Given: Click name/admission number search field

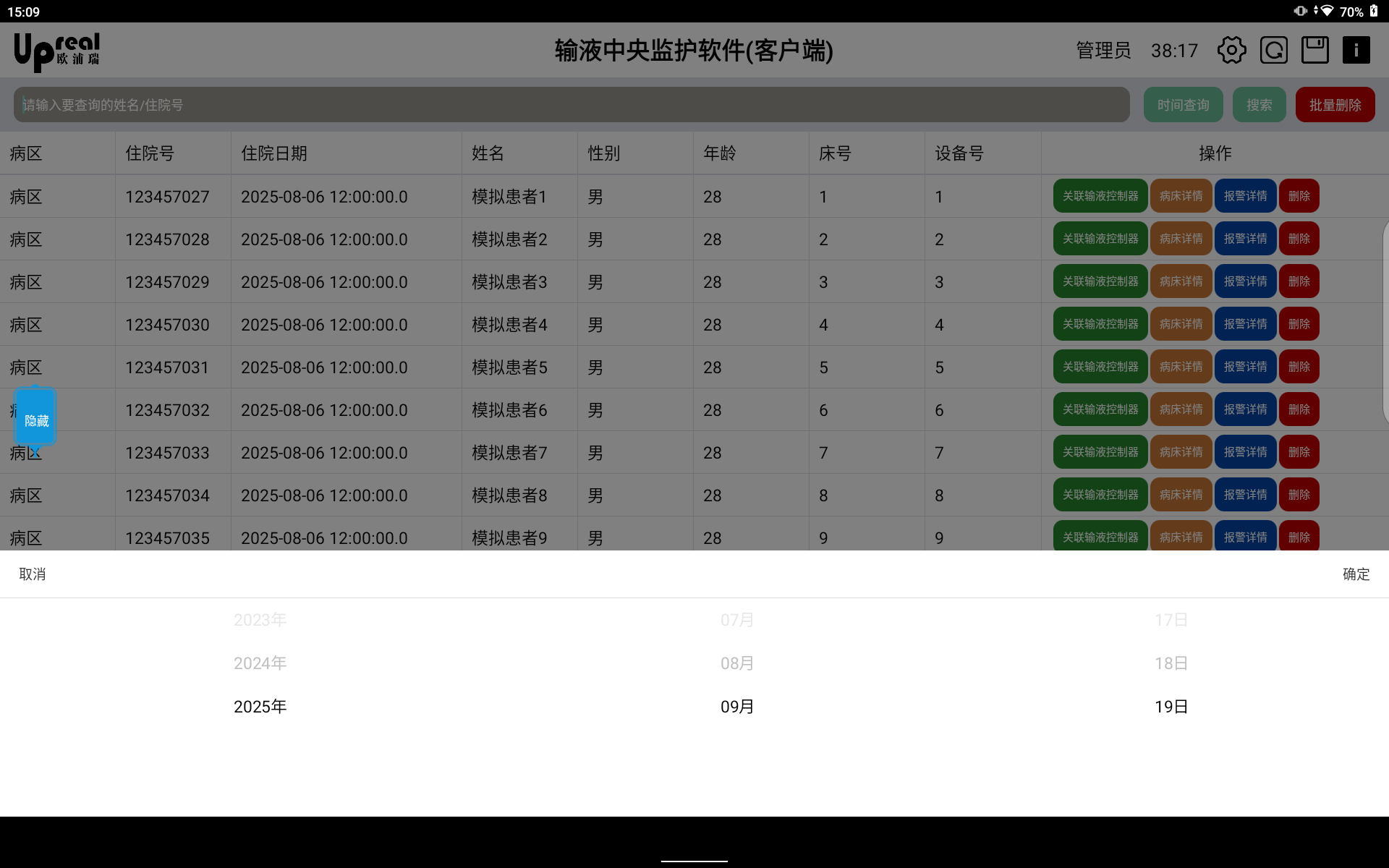Looking at the screenshot, I should click(572, 105).
